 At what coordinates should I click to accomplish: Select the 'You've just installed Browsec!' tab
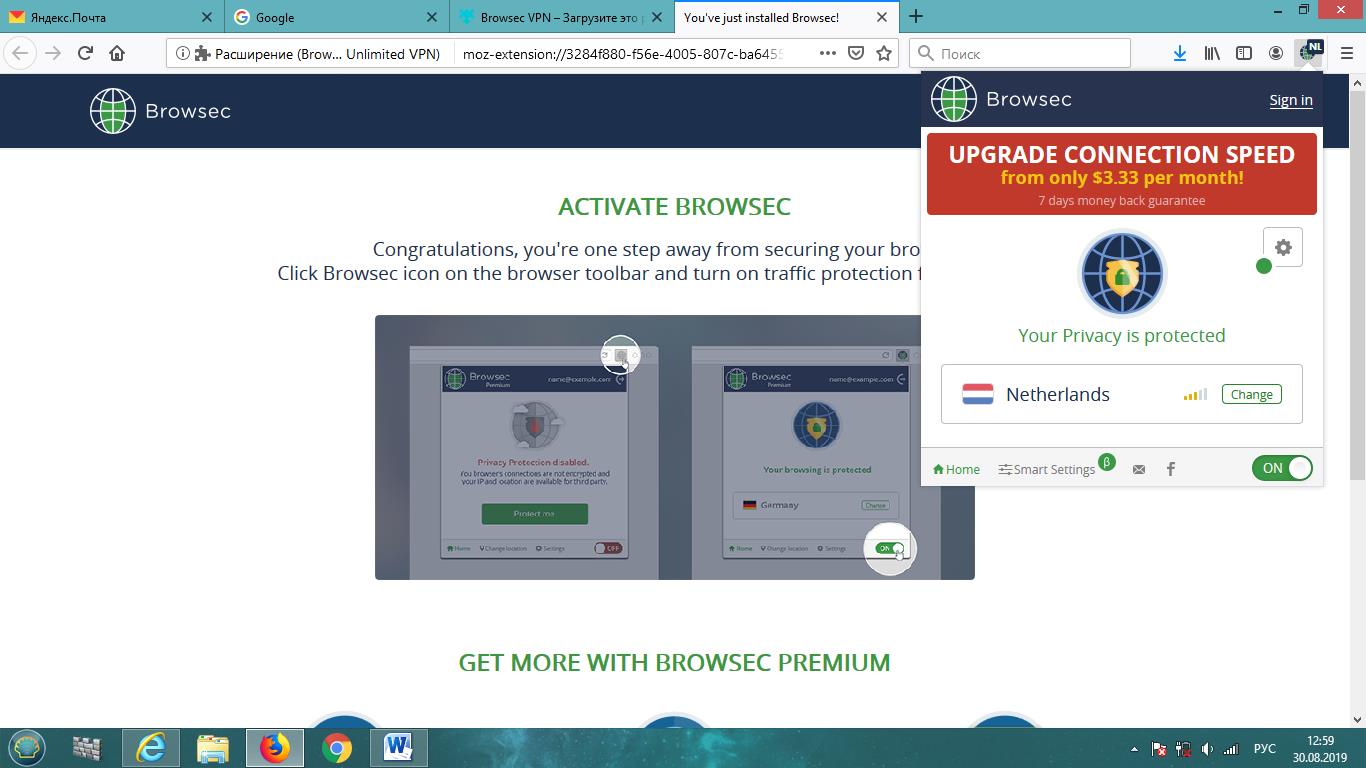(x=785, y=17)
